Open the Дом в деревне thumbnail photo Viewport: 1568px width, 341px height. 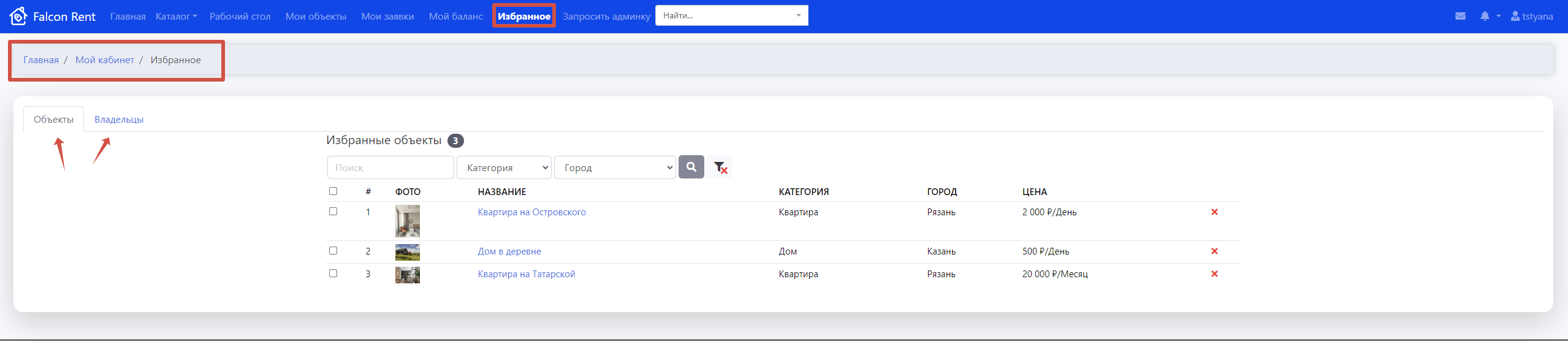[x=407, y=252]
